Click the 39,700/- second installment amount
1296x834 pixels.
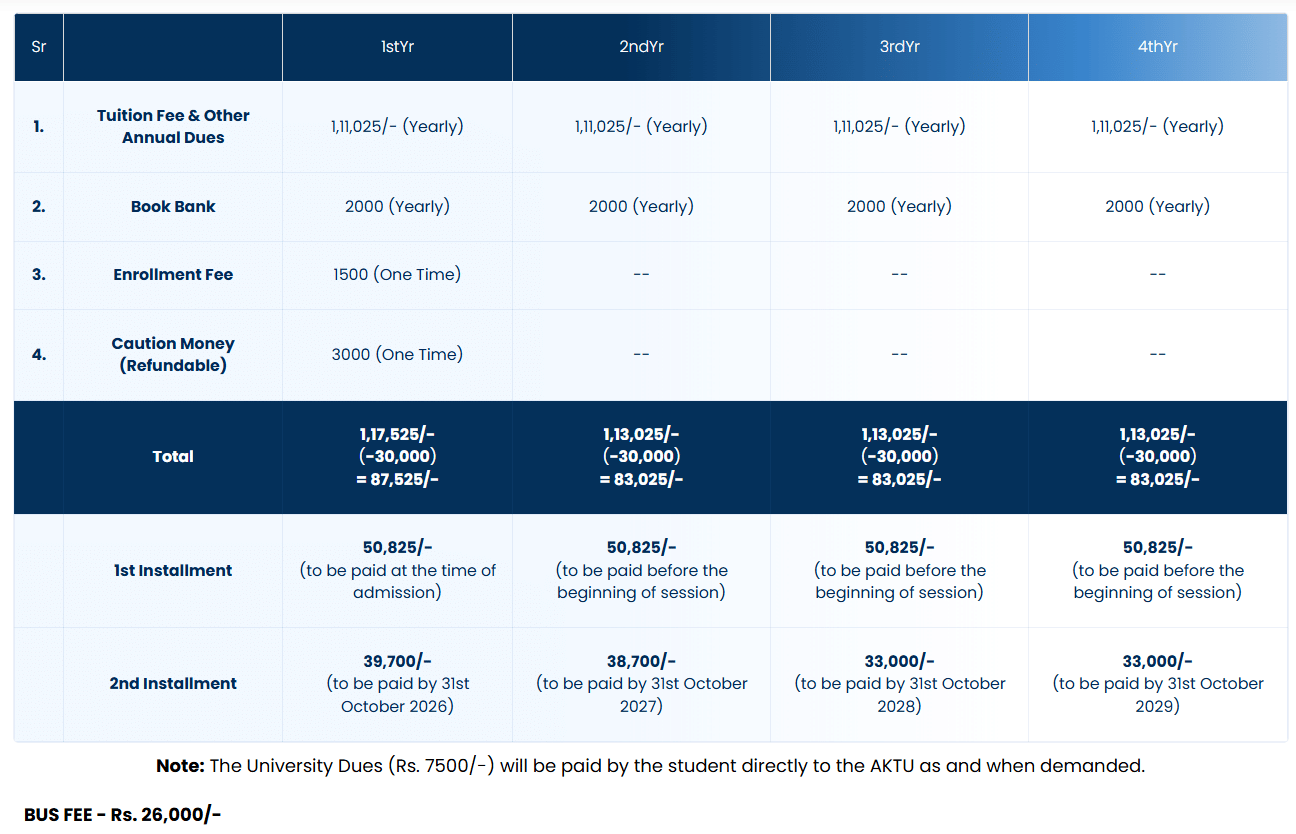tap(397, 662)
